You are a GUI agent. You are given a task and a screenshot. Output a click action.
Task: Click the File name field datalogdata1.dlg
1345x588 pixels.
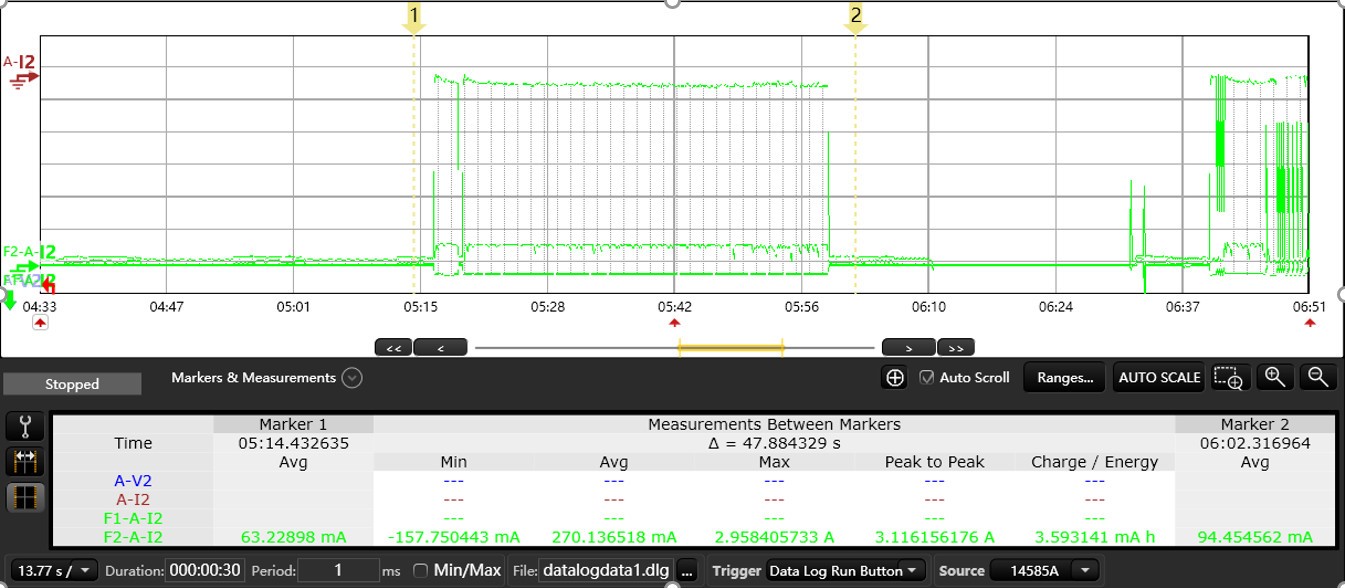[606, 571]
